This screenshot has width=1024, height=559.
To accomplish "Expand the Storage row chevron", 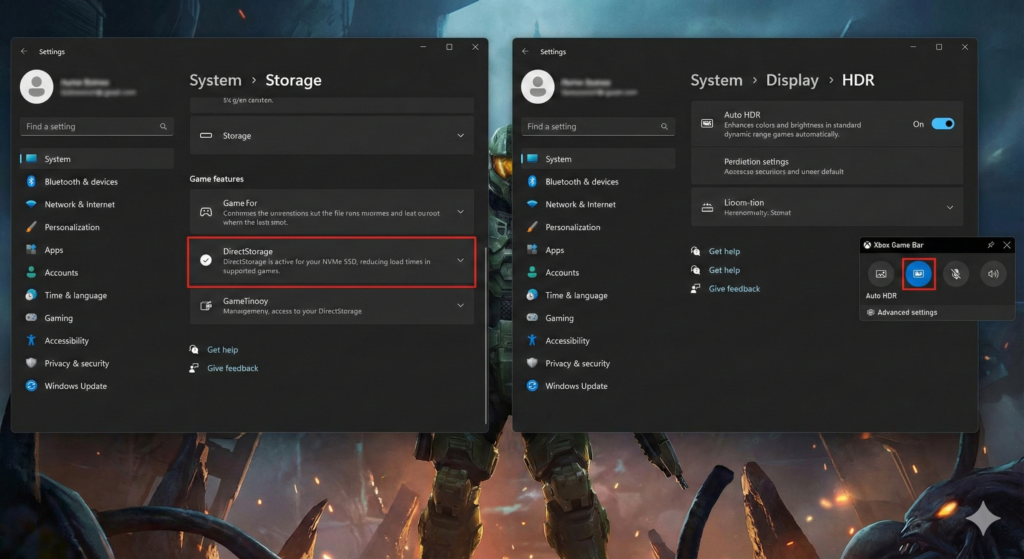I will tap(460, 135).
